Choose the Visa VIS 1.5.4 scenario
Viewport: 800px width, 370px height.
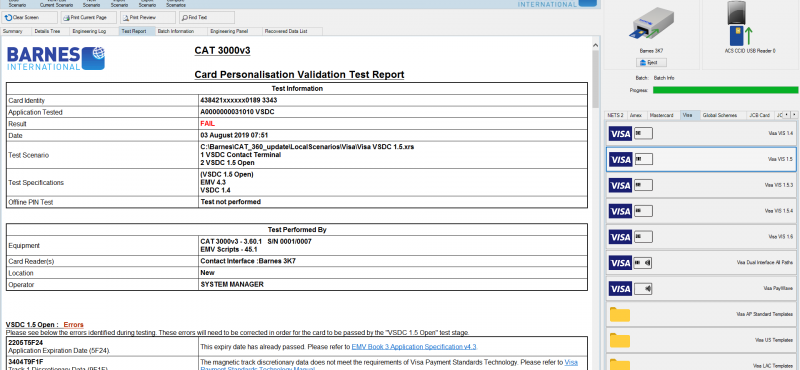pyautogui.click(x=701, y=211)
